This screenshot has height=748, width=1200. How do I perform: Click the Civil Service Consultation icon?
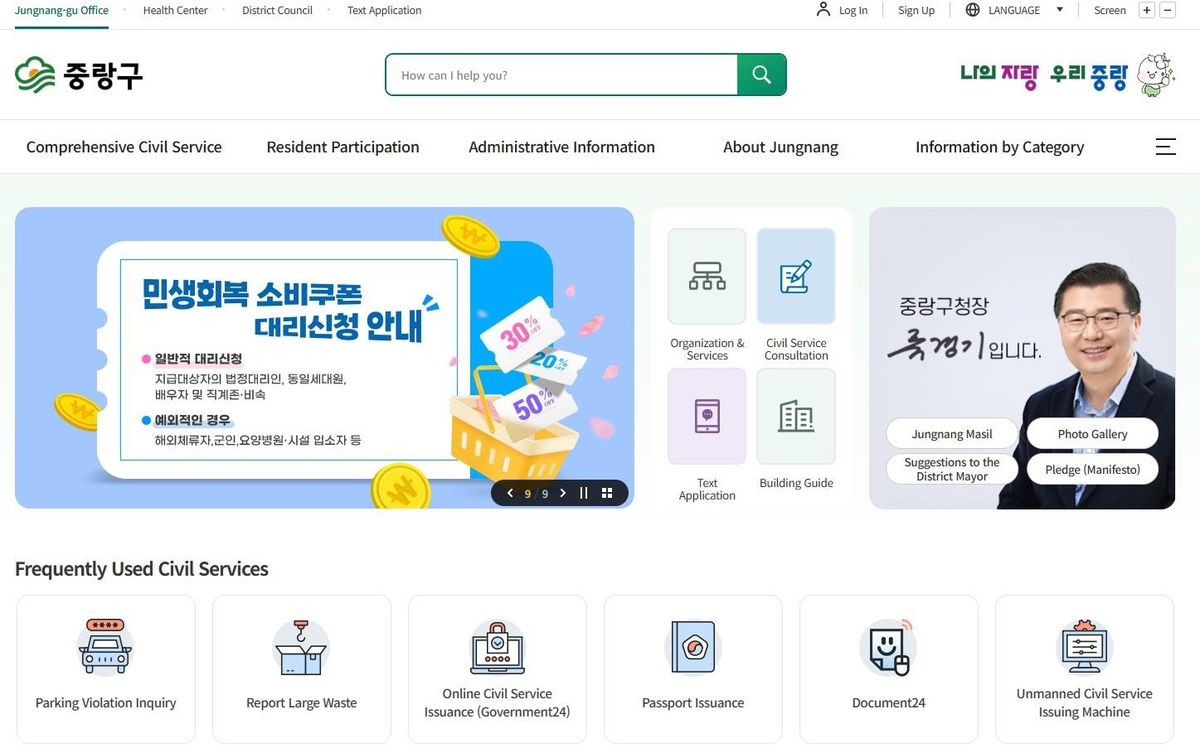point(796,277)
